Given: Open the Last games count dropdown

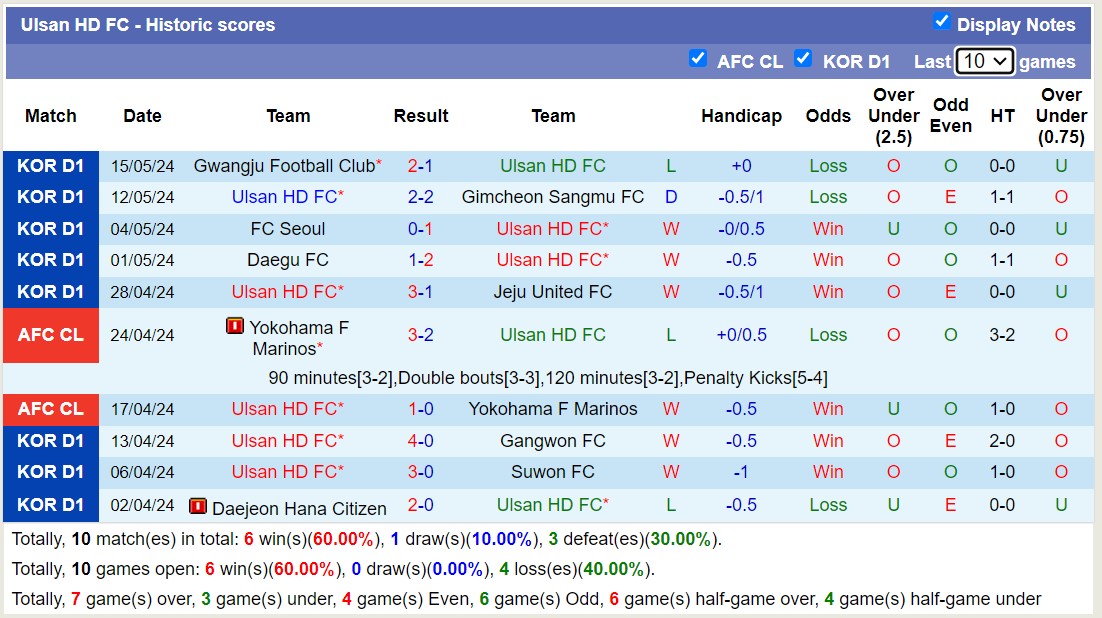Looking at the screenshot, I should 984,61.
